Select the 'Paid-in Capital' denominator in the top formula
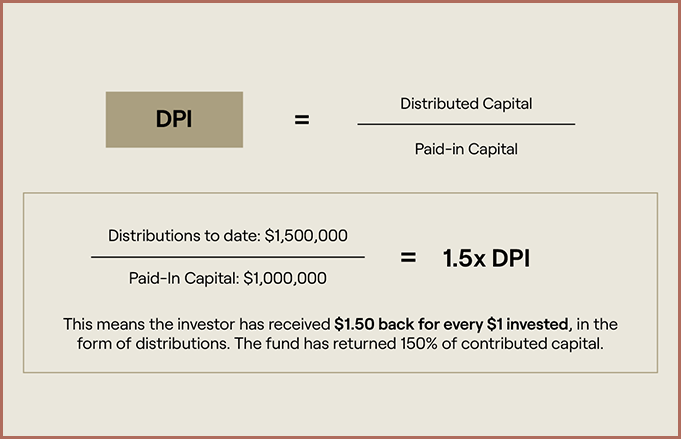Screen dimensions: 681x439 pos(466,148)
